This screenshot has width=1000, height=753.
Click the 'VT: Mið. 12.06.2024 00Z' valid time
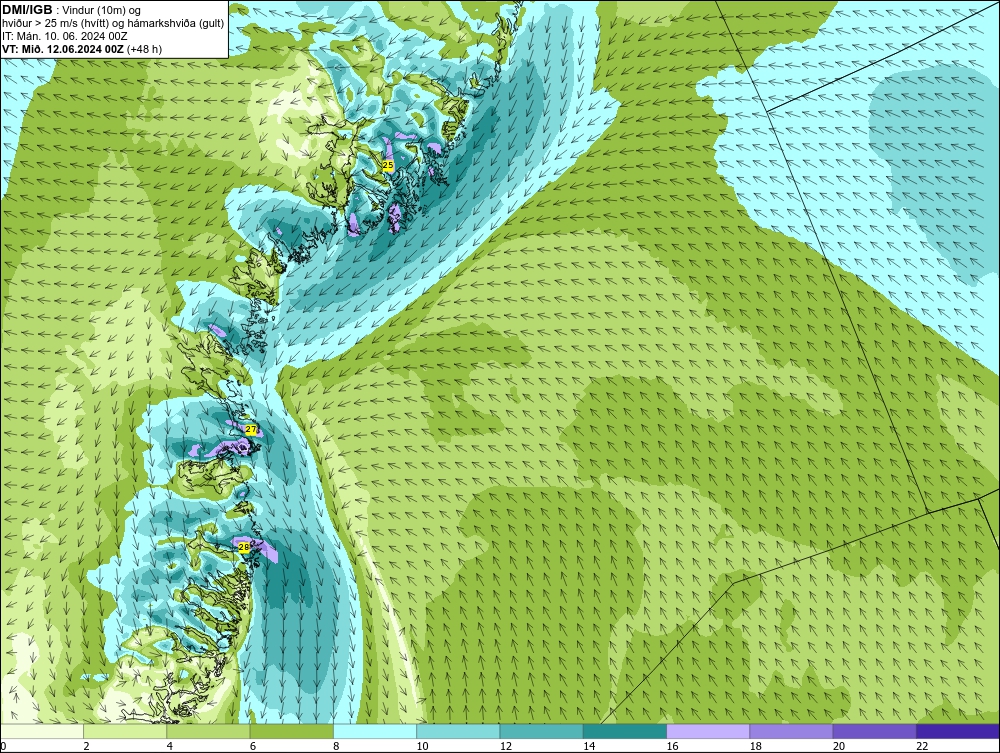62,49
